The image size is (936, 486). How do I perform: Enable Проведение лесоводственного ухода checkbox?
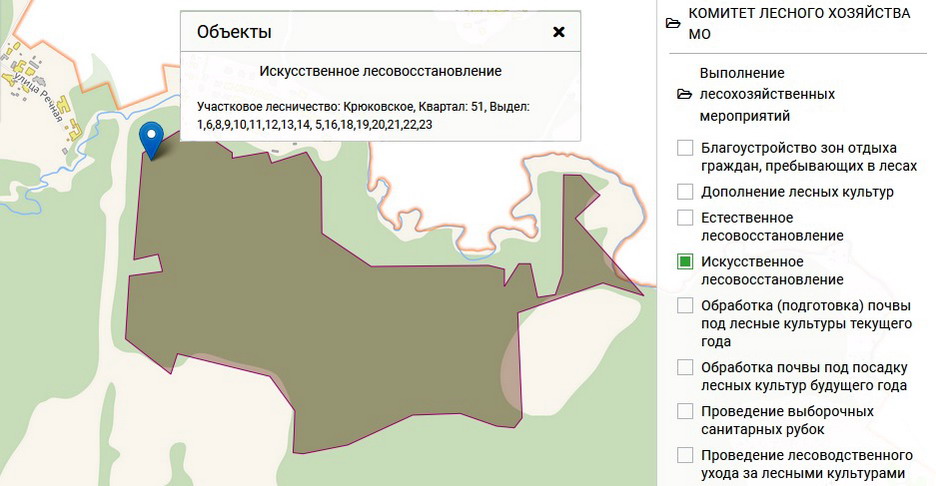pos(685,455)
